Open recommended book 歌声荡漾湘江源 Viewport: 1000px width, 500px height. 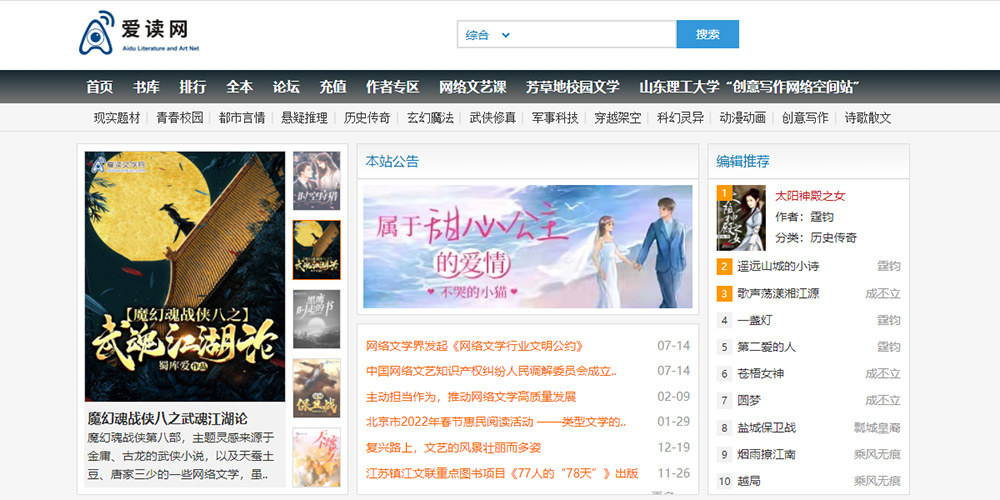point(778,293)
